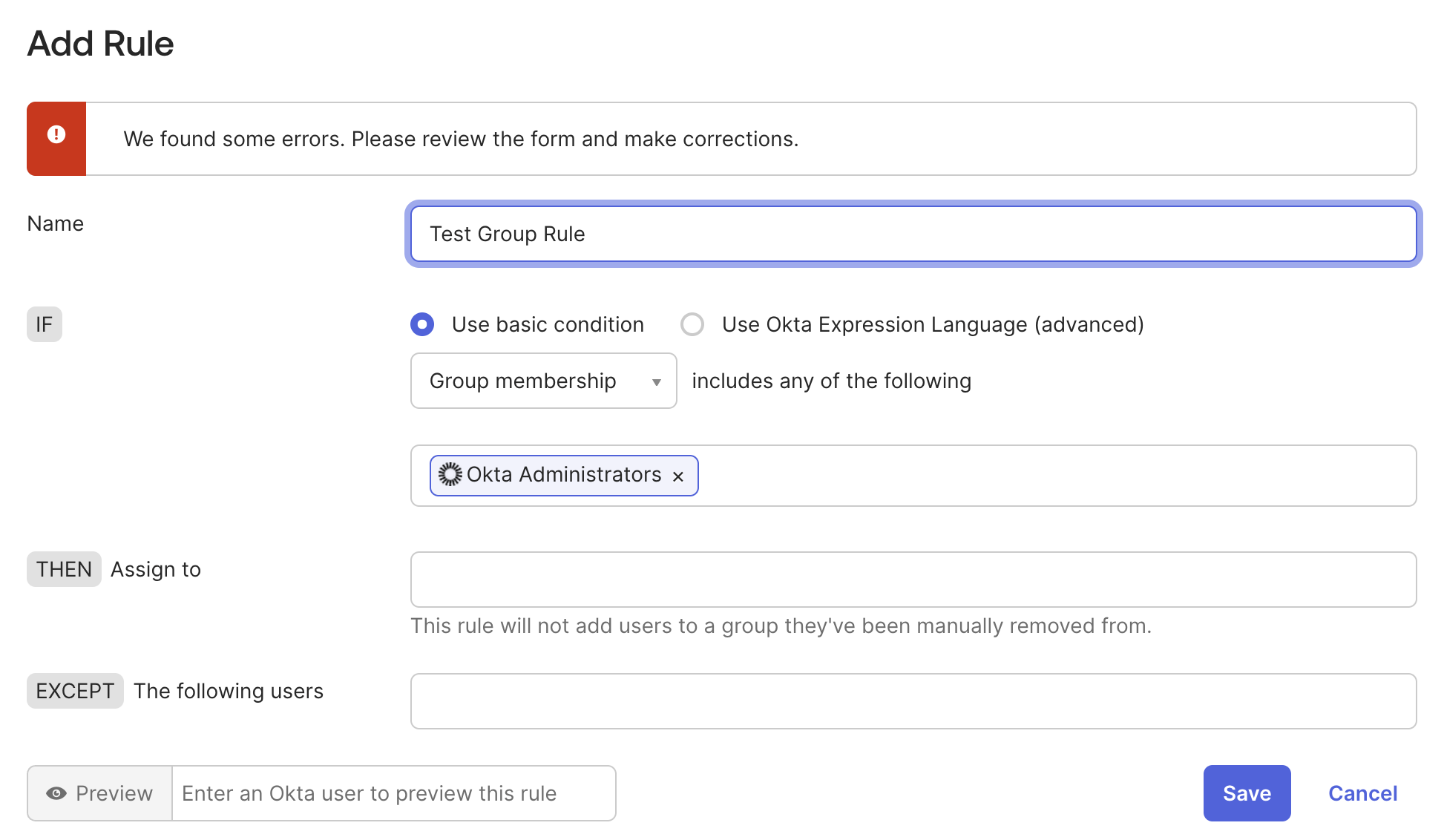Remove the Okta Administrators chip
The image size is (1444, 840).
point(677,476)
